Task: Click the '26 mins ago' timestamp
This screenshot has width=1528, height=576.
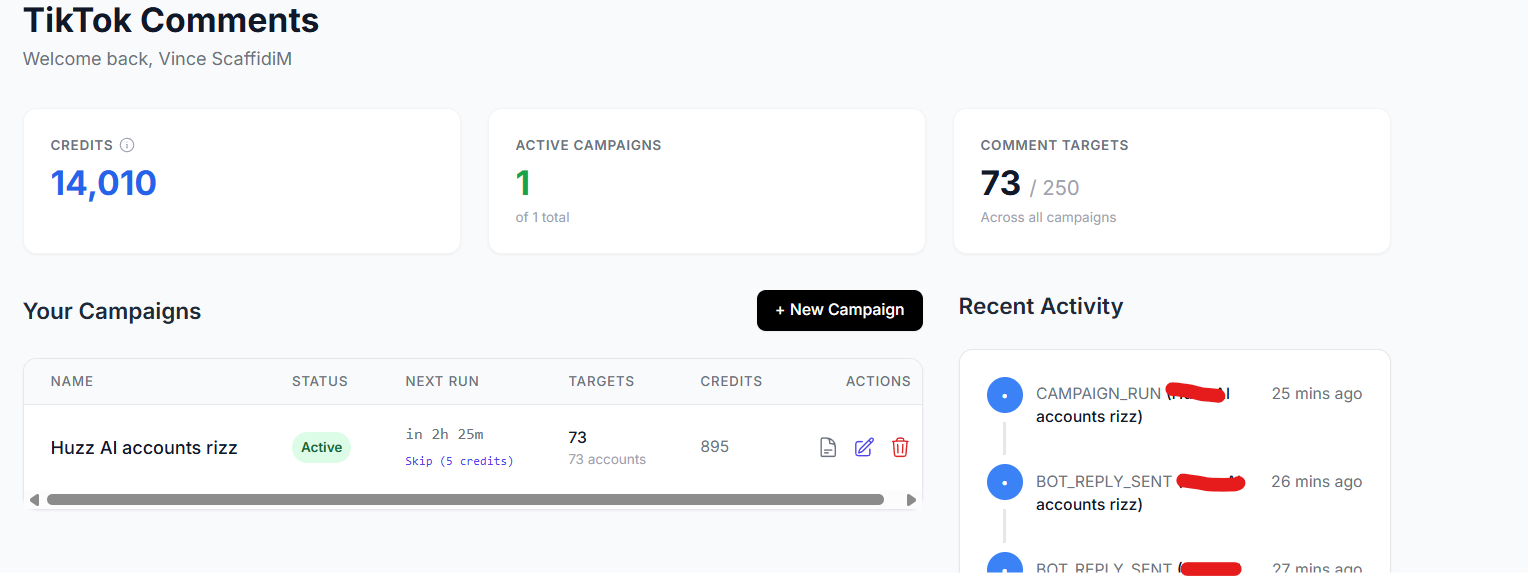Action: click(x=1317, y=482)
